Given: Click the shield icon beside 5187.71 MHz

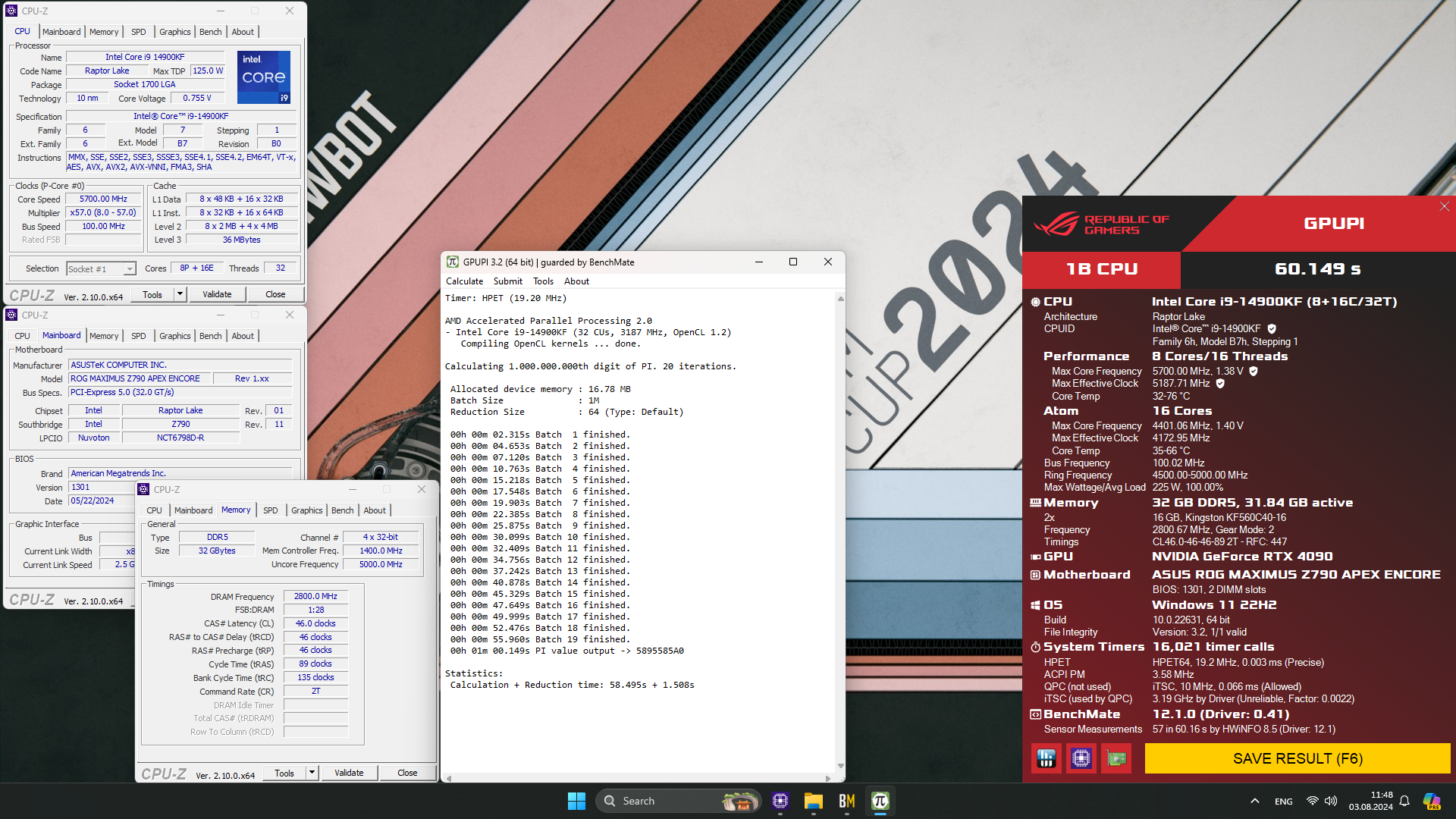Looking at the screenshot, I should pos(1220,384).
